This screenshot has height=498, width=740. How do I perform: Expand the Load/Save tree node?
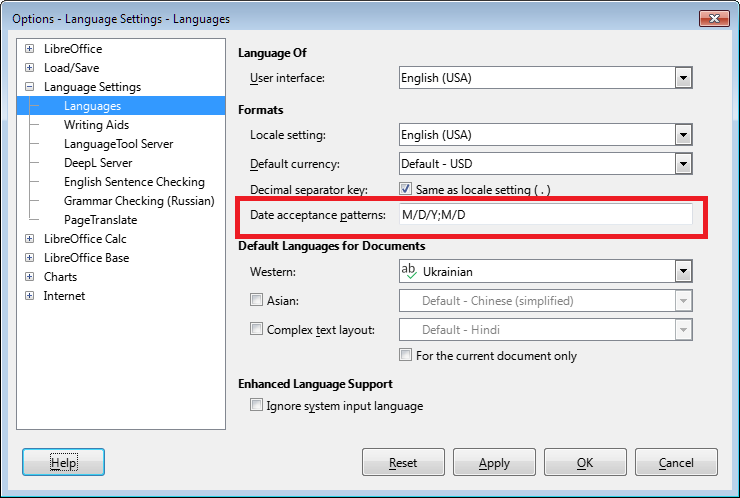(29, 68)
